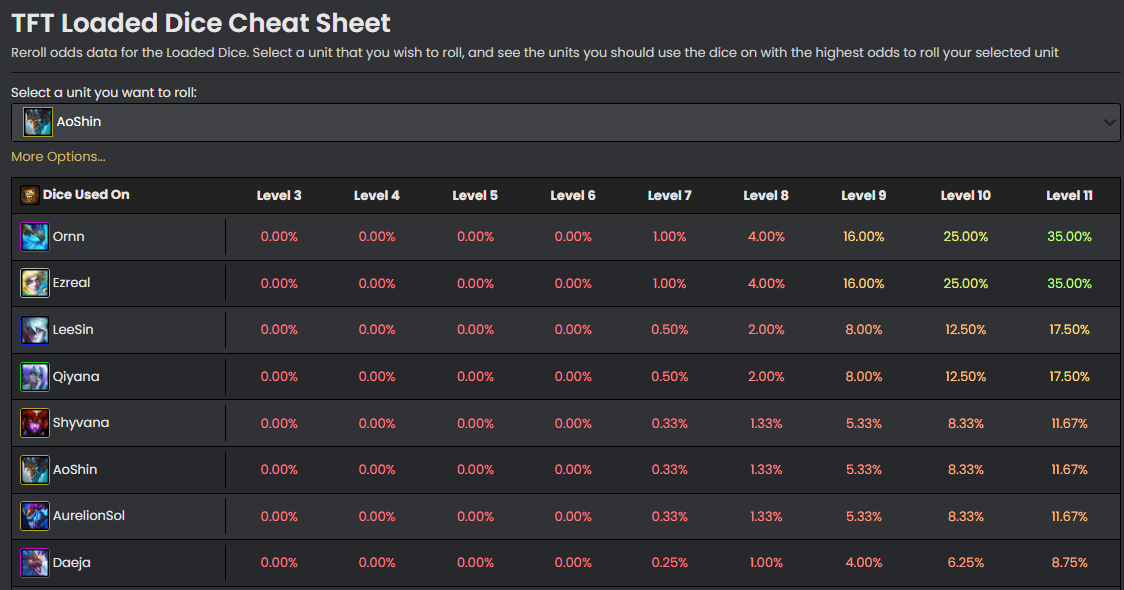Click Ornn's Level 7 value 1.00%
Viewport: 1124px width, 590px height.
670,237
